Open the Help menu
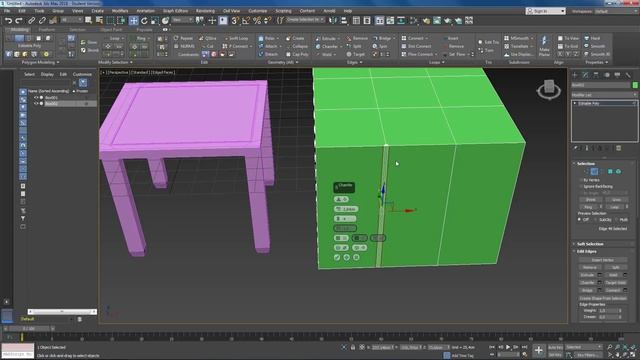Viewport: 640px width, 360px height. (x=348, y=11)
